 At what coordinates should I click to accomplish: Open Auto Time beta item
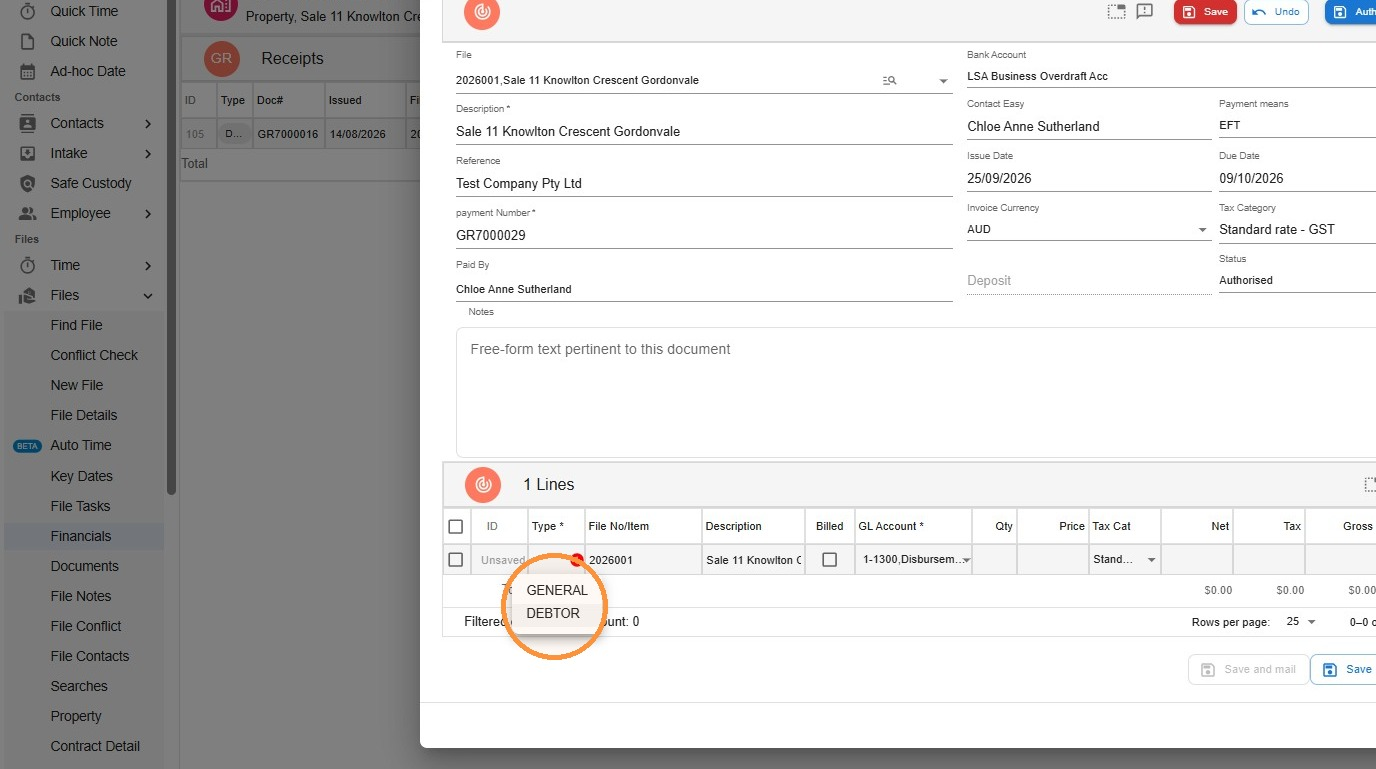(81, 445)
